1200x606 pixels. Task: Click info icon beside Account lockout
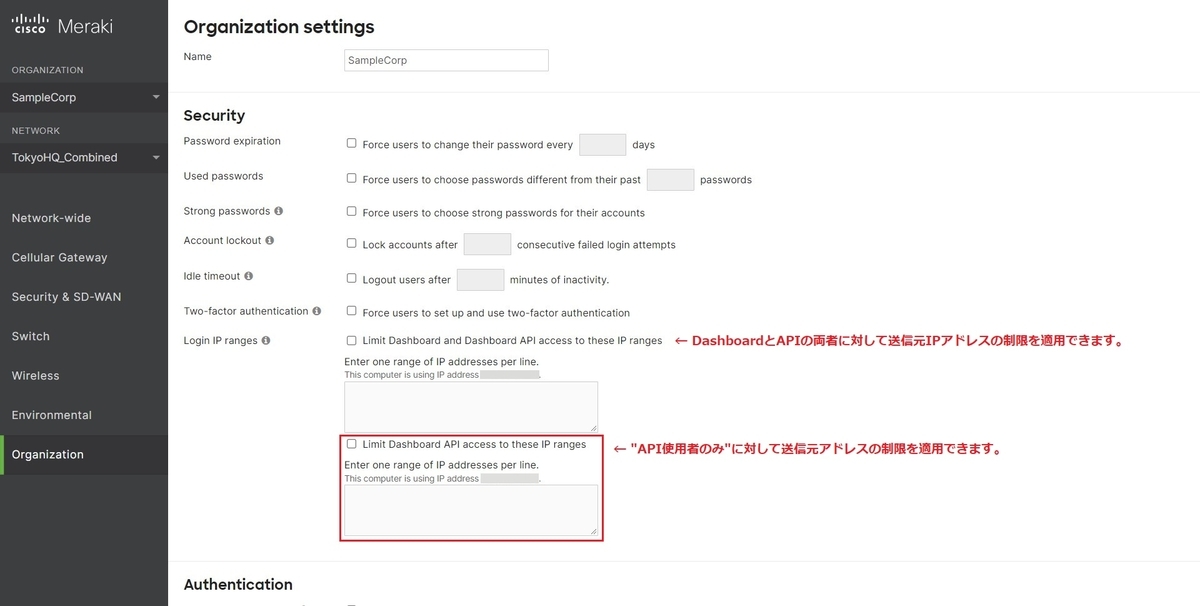(269, 241)
